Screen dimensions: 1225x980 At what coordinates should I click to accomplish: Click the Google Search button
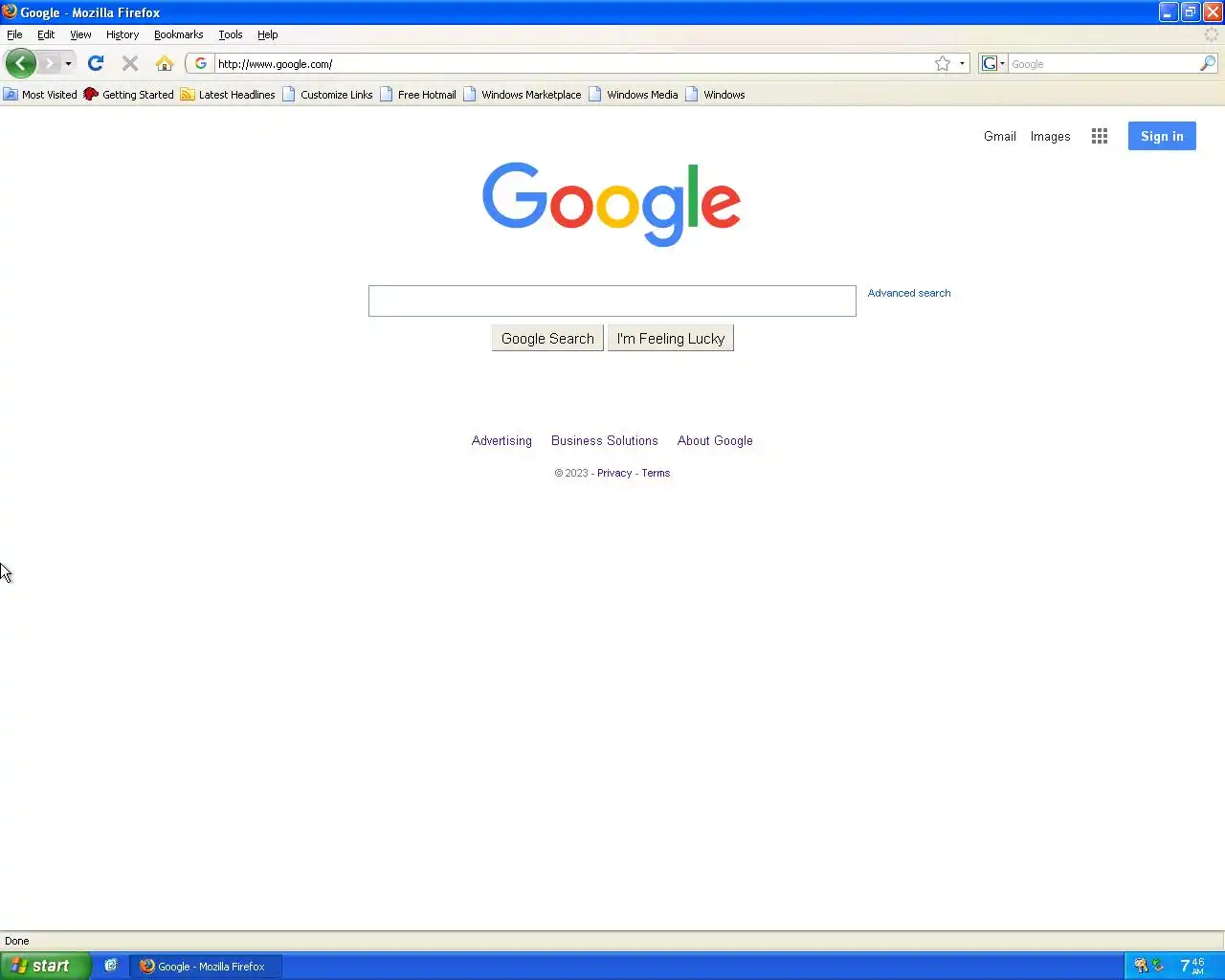[x=547, y=339]
